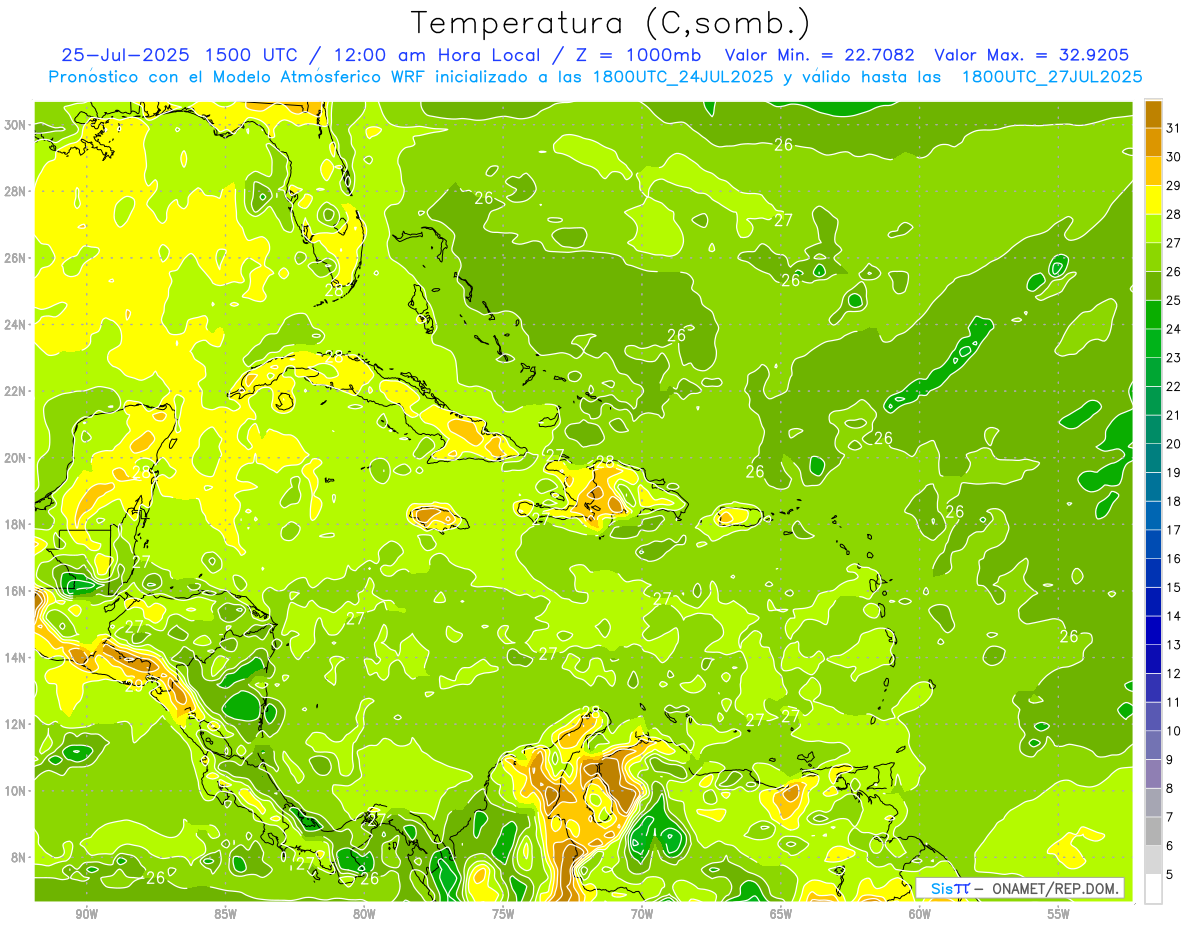Click the colorbar scale number 31
This screenshot has height=927, width=1200.
pyautogui.click(x=1174, y=128)
